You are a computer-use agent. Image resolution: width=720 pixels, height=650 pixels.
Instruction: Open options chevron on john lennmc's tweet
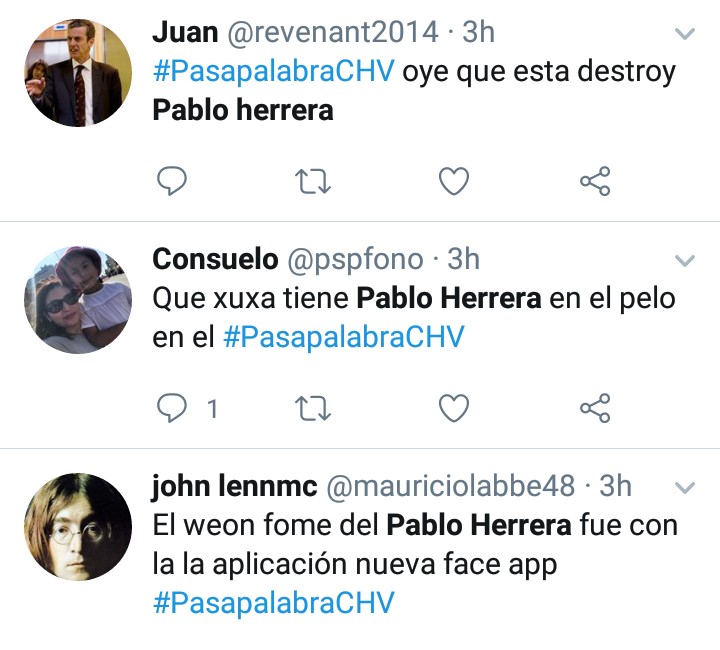pyautogui.click(x=685, y=487)
